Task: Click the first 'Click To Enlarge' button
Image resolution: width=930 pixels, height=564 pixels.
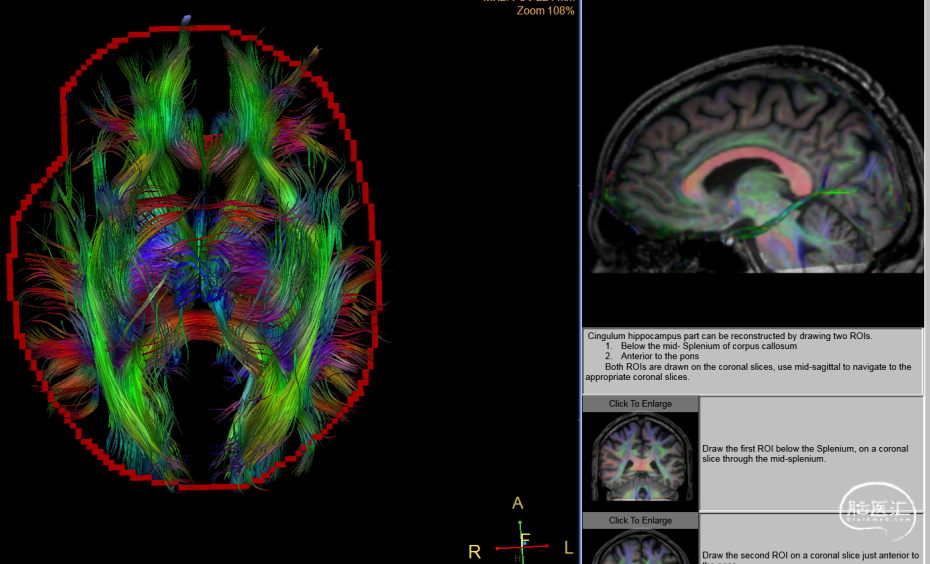Action: click(640, 404)
